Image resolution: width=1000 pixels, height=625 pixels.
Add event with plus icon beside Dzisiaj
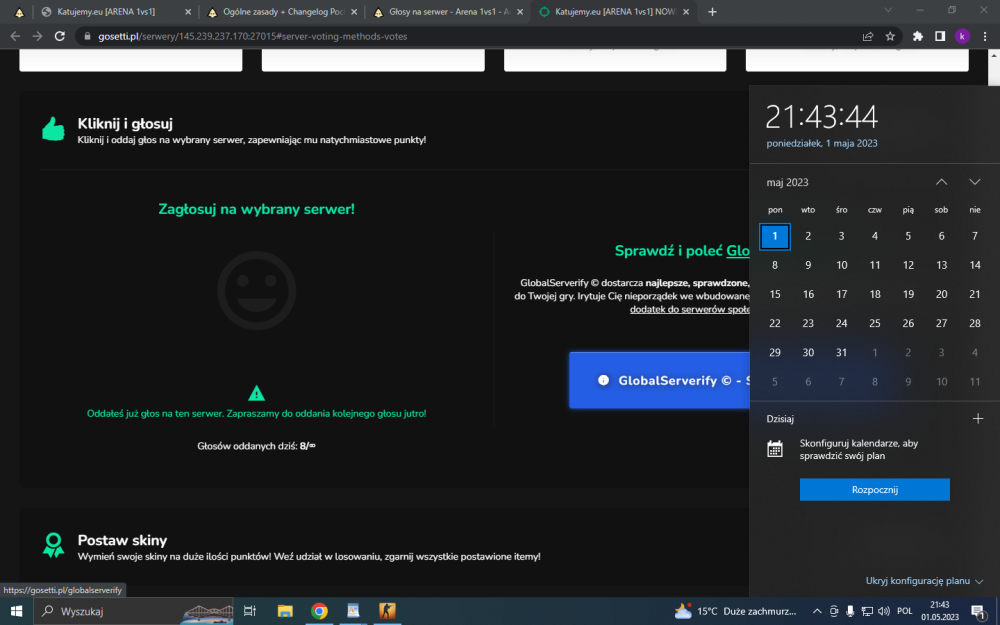click(x=978, y=418)
